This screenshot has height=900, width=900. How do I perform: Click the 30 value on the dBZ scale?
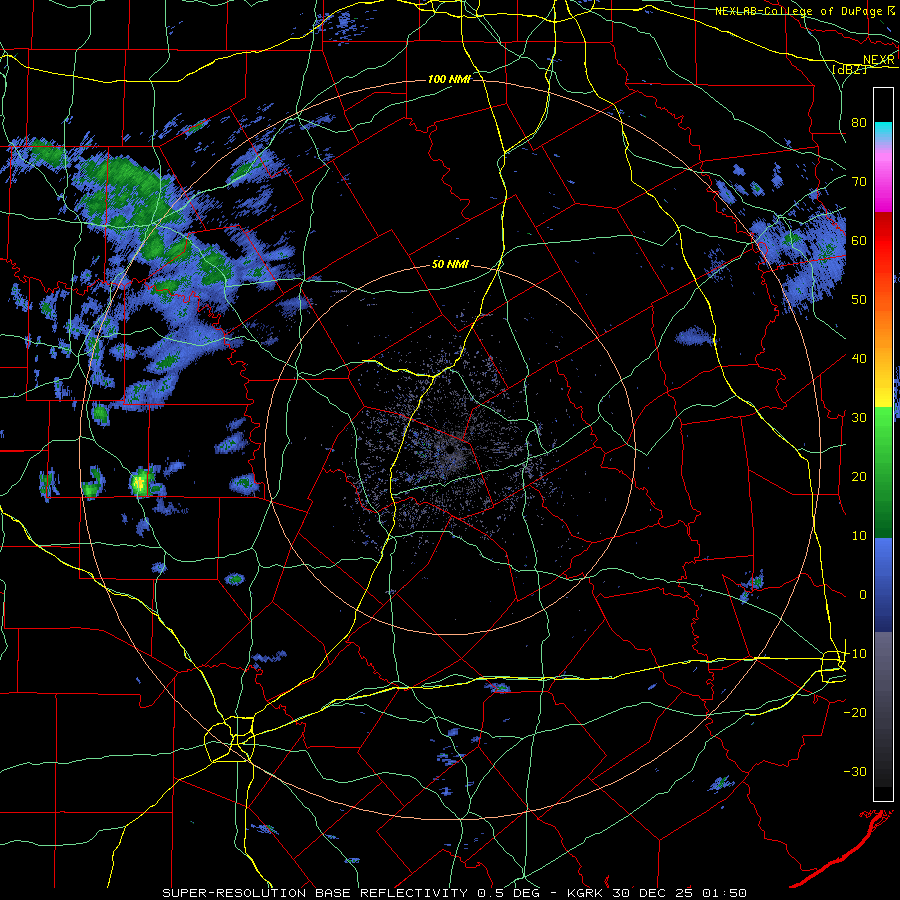coord(859,417)
